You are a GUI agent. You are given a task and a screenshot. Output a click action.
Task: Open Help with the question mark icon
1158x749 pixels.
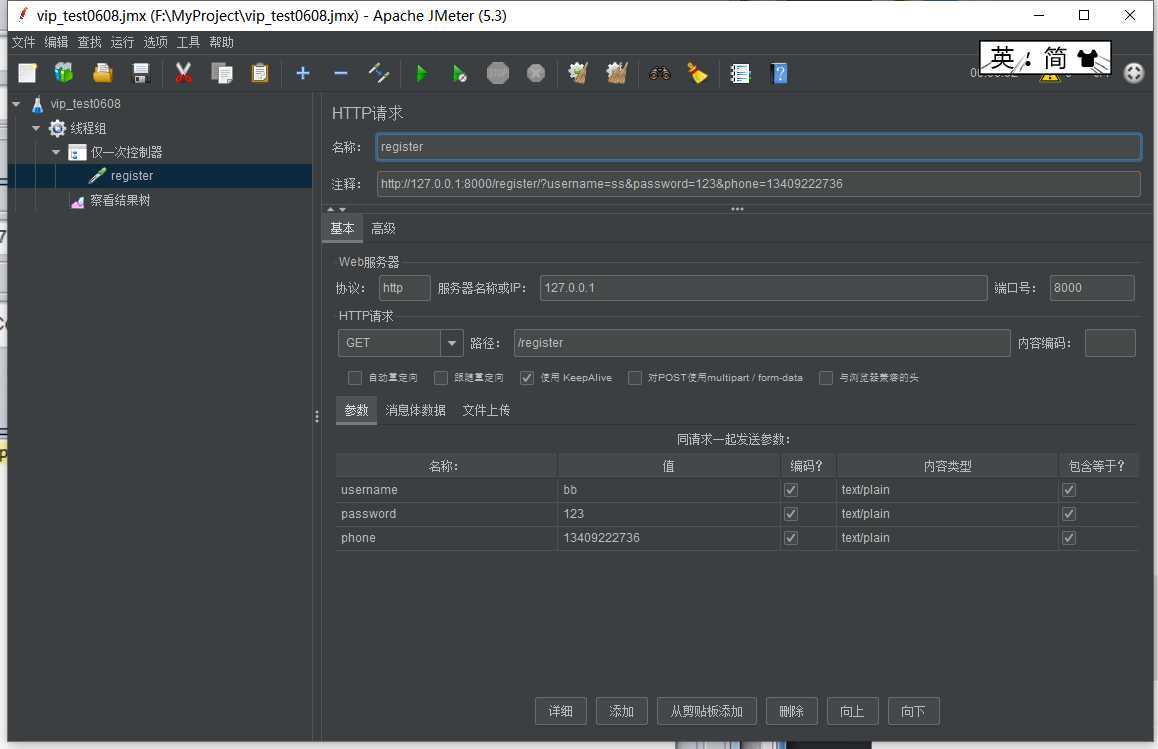point(779,73)
